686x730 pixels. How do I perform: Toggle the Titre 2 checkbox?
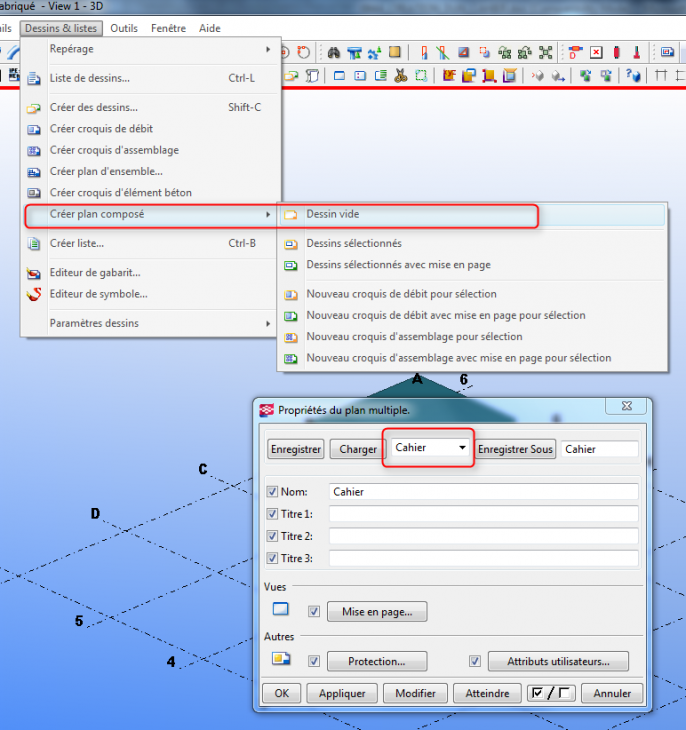[x=272, y=536]
